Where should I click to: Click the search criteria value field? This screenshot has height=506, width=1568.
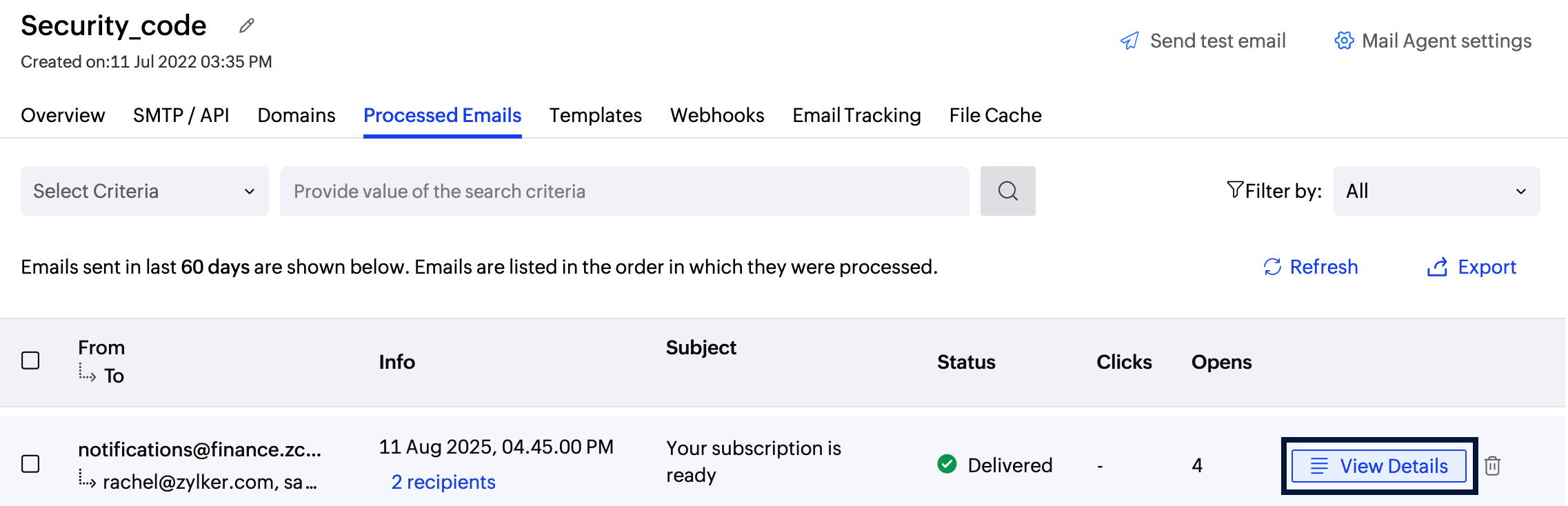[x=624, y=191]
